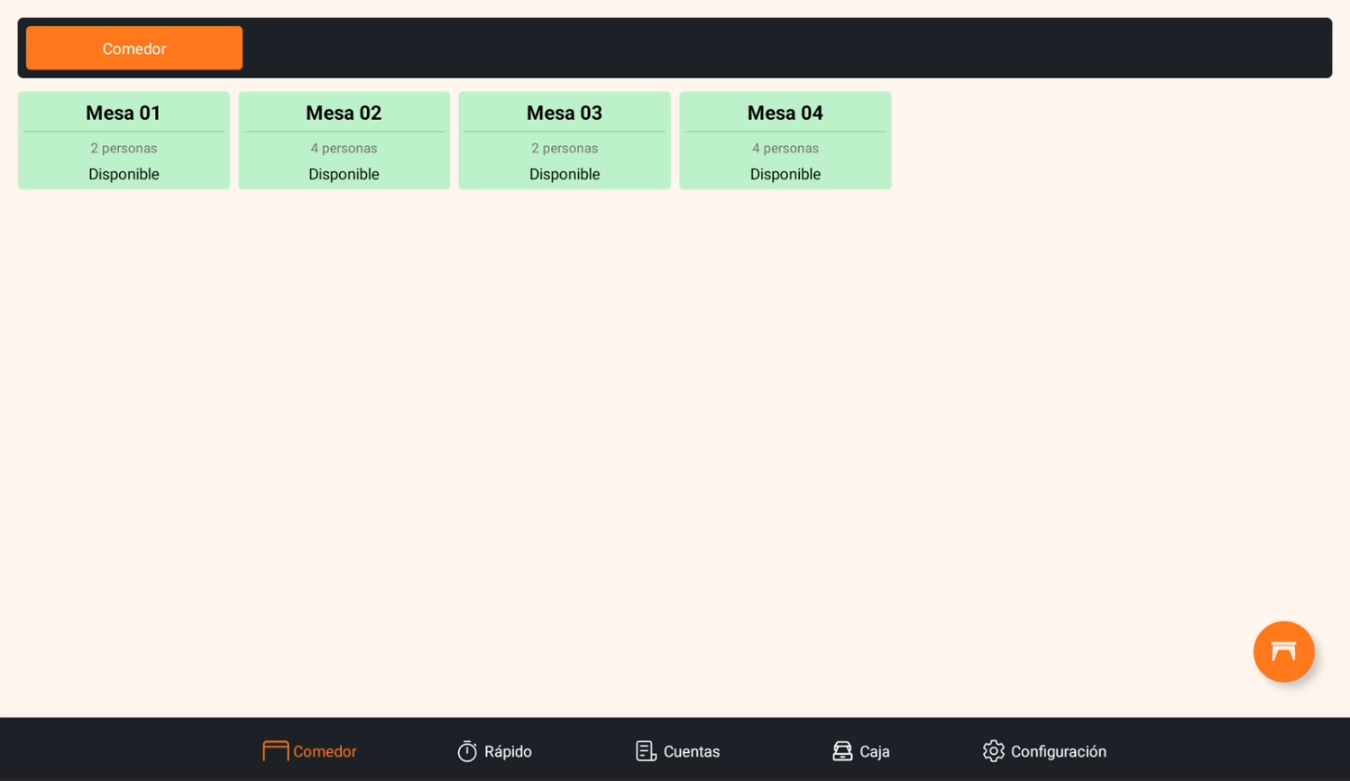Screen dimensions: 1350x781
Task: Click the Caja cash register icon
Action: pos(842,751)
